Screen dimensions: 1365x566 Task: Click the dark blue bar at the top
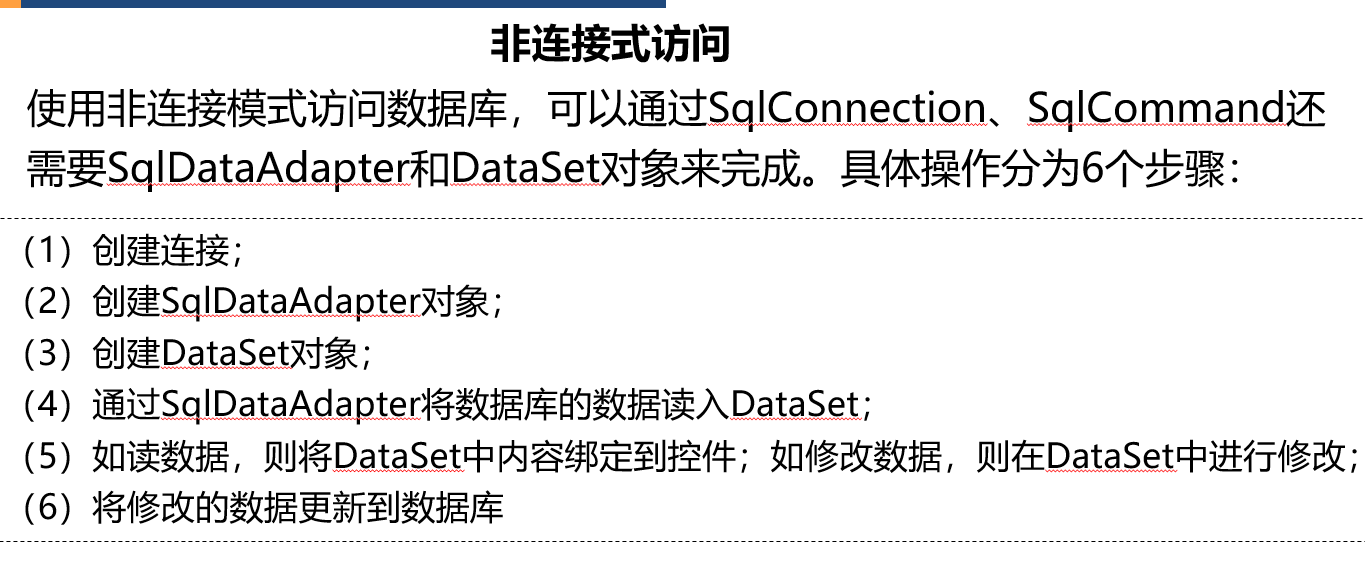pos(343,3)
